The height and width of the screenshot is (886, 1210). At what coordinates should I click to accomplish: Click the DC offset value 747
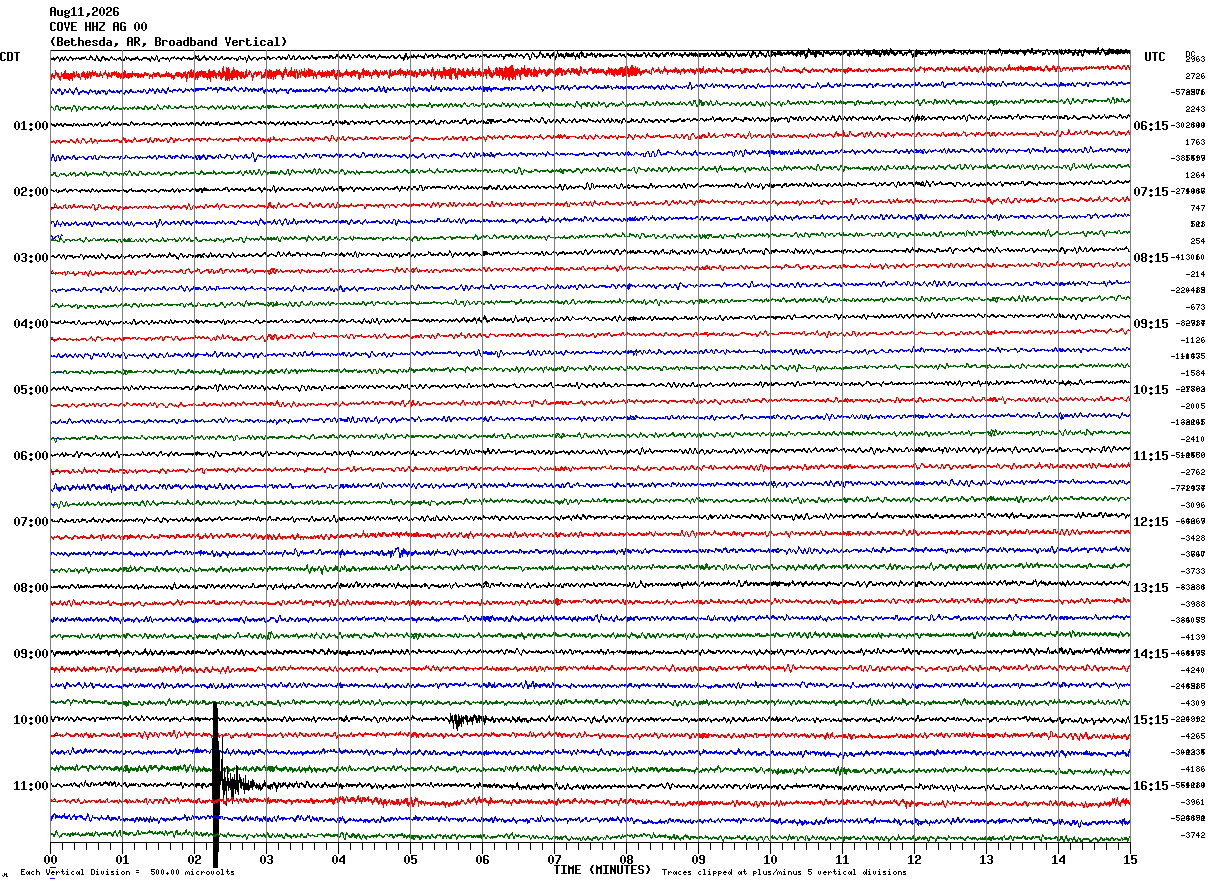(1197, 208)
